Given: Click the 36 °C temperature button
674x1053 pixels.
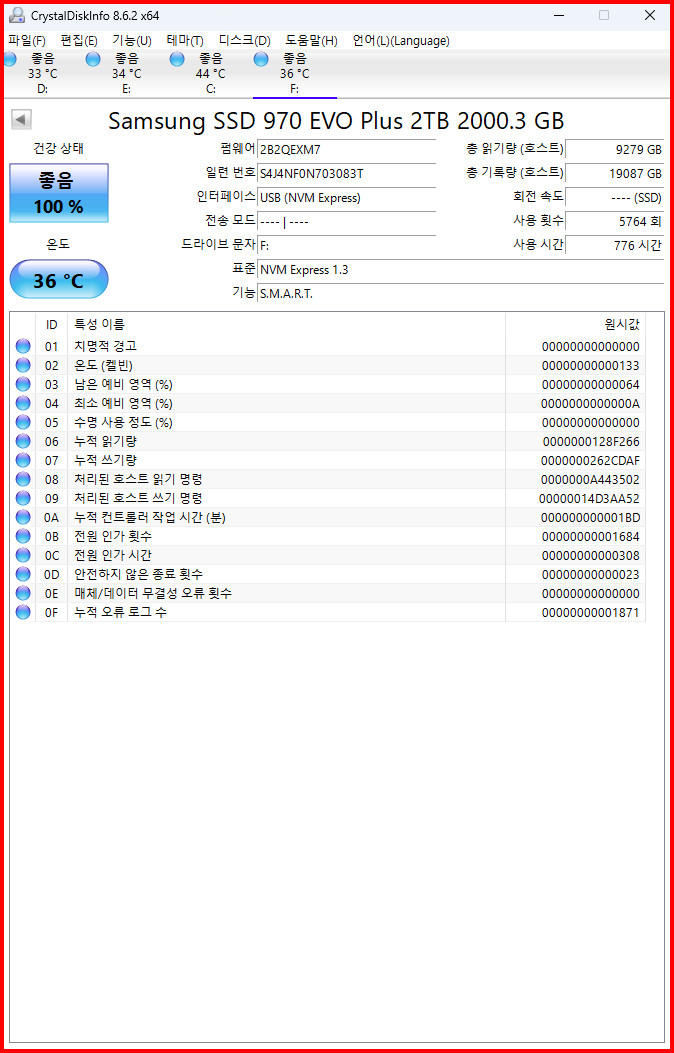Looking at the screenshot, I should click(x=59, y=280).
